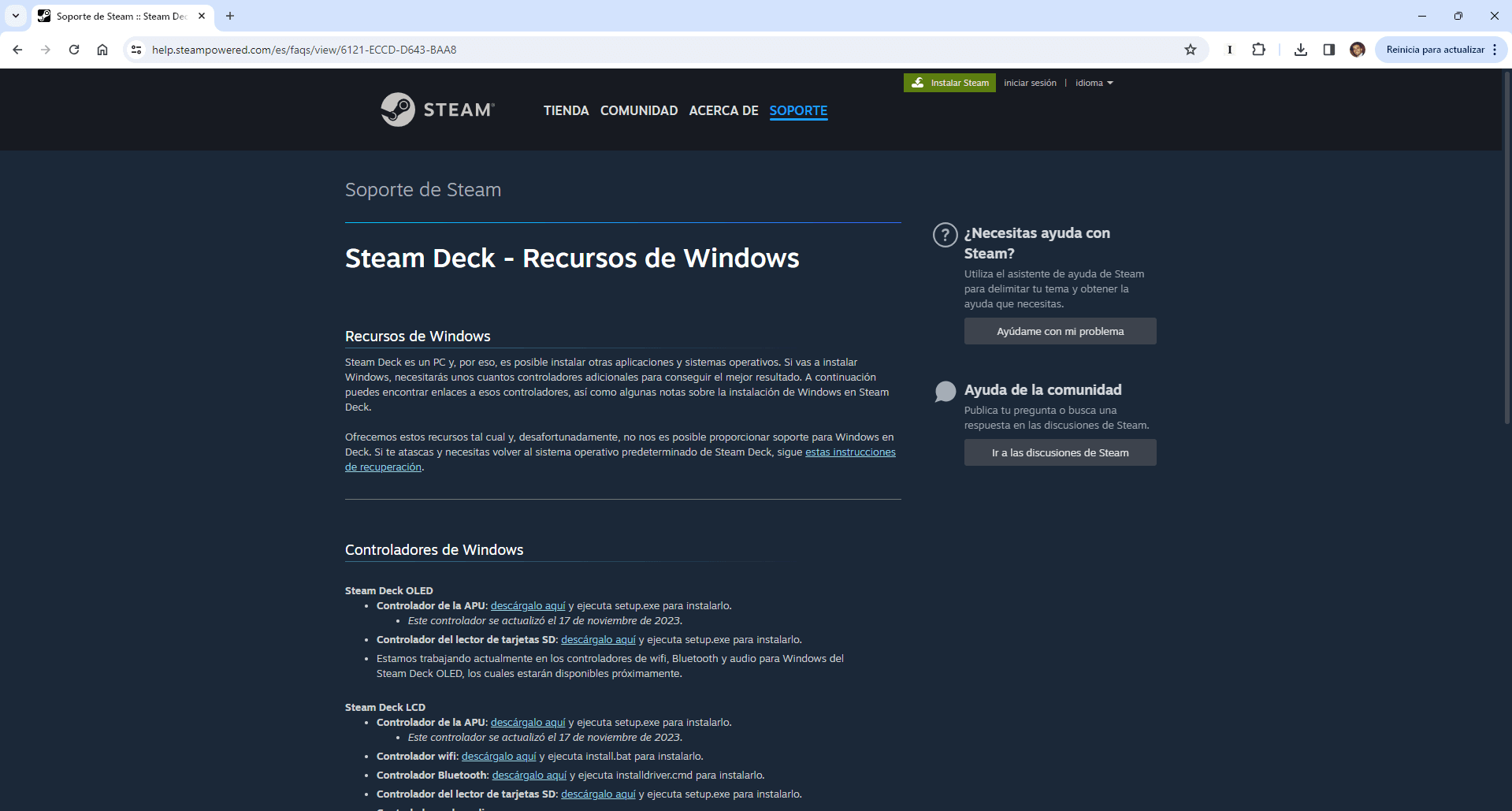Screen dimensions: 1512x811
Task: Click the Steam Deck LCD subheading
Action: pyautogui.click(x=385, y=708)
